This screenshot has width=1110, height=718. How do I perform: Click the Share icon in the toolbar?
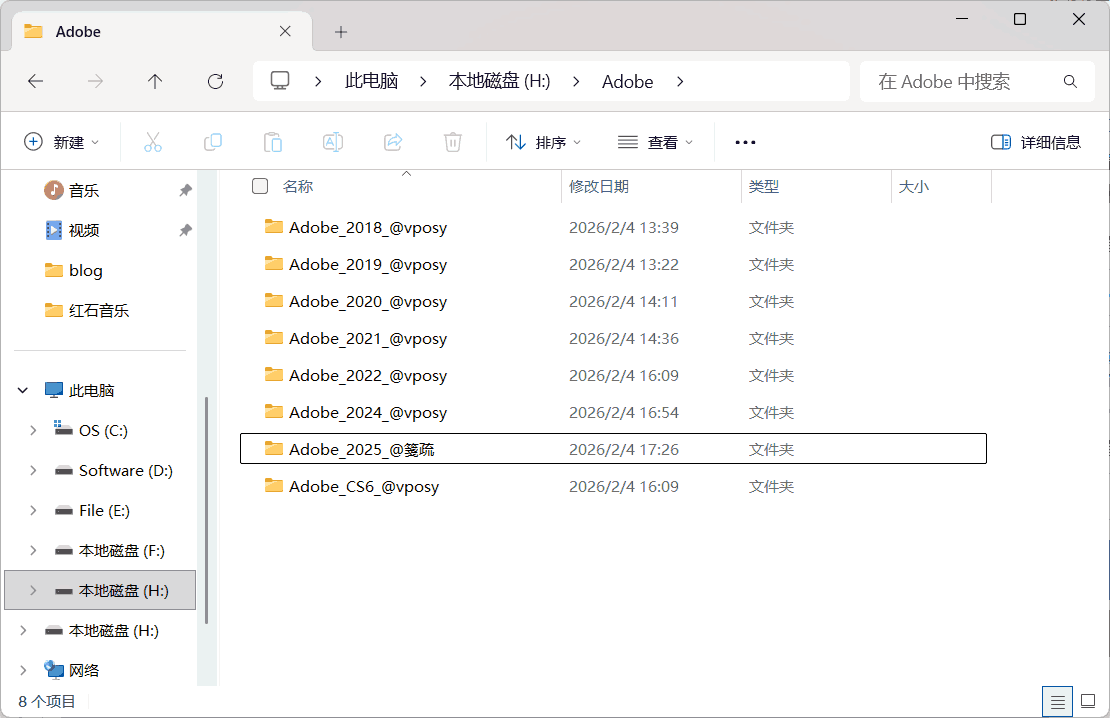coord(392,142)
